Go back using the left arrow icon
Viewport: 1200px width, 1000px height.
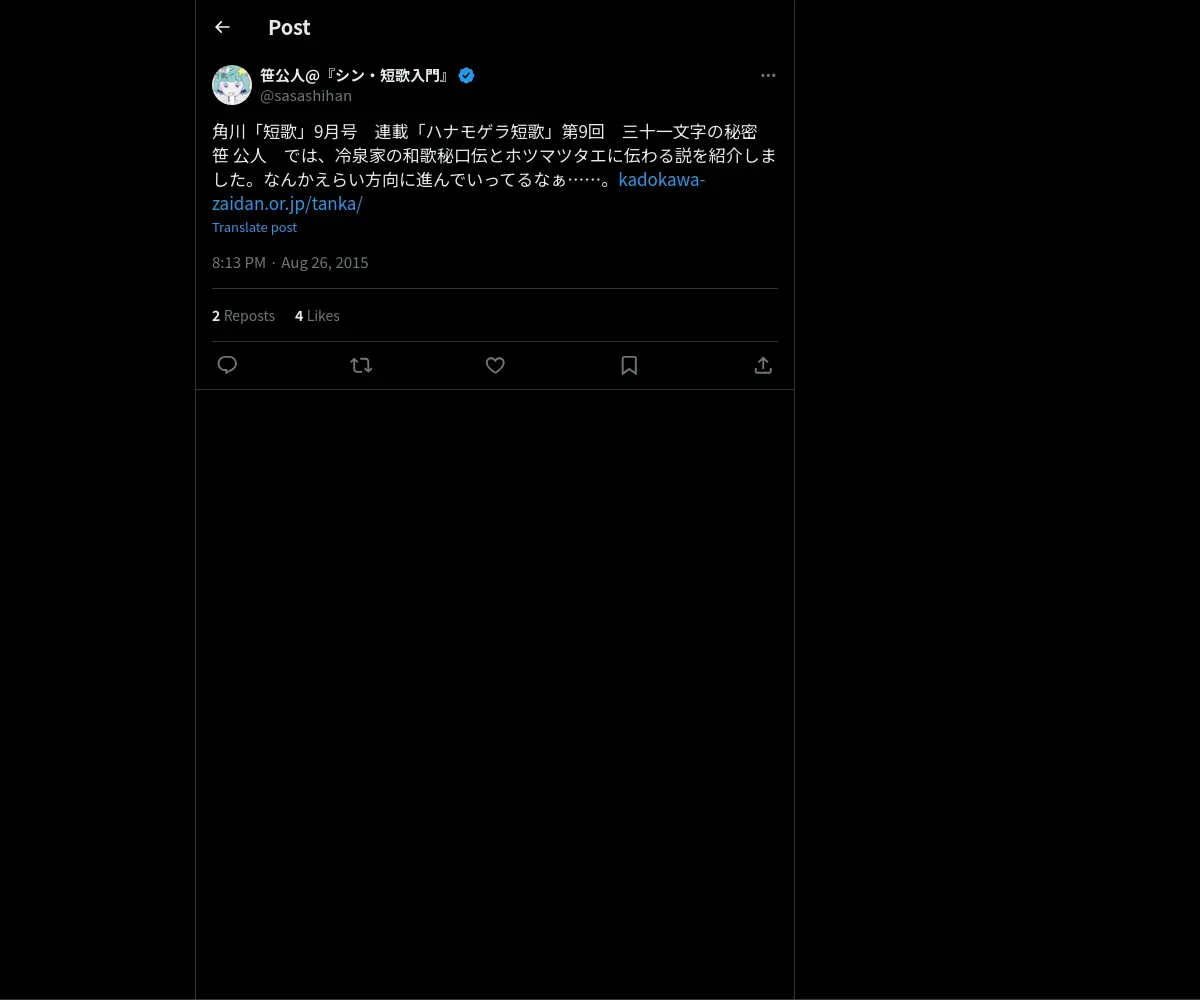coord(222,27)
